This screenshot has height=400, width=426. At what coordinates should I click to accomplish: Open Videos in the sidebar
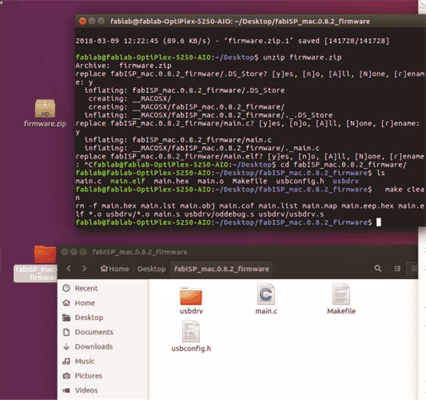click(x=80, y=390)
